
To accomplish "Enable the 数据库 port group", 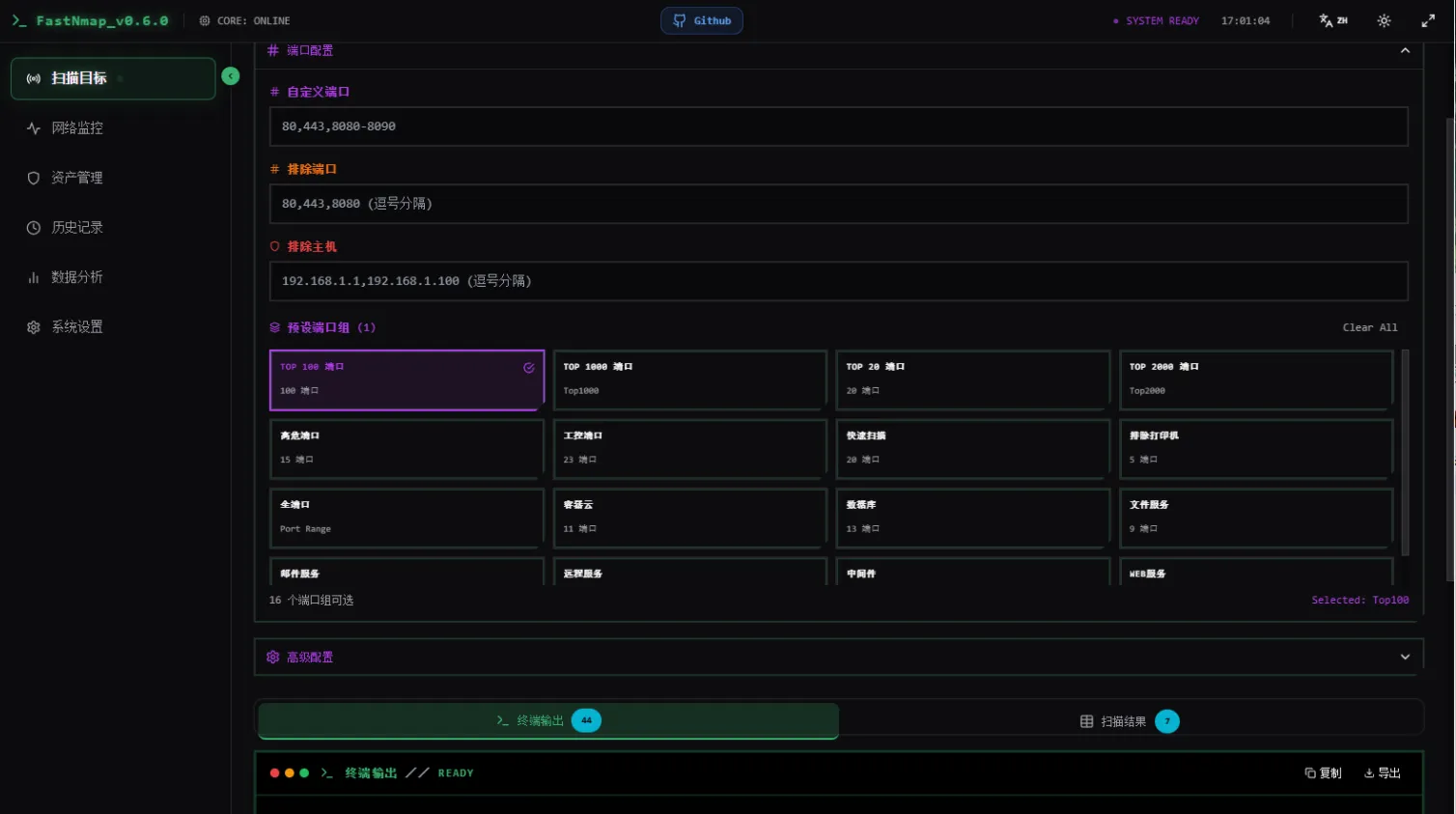I will (x=972, y=518).
